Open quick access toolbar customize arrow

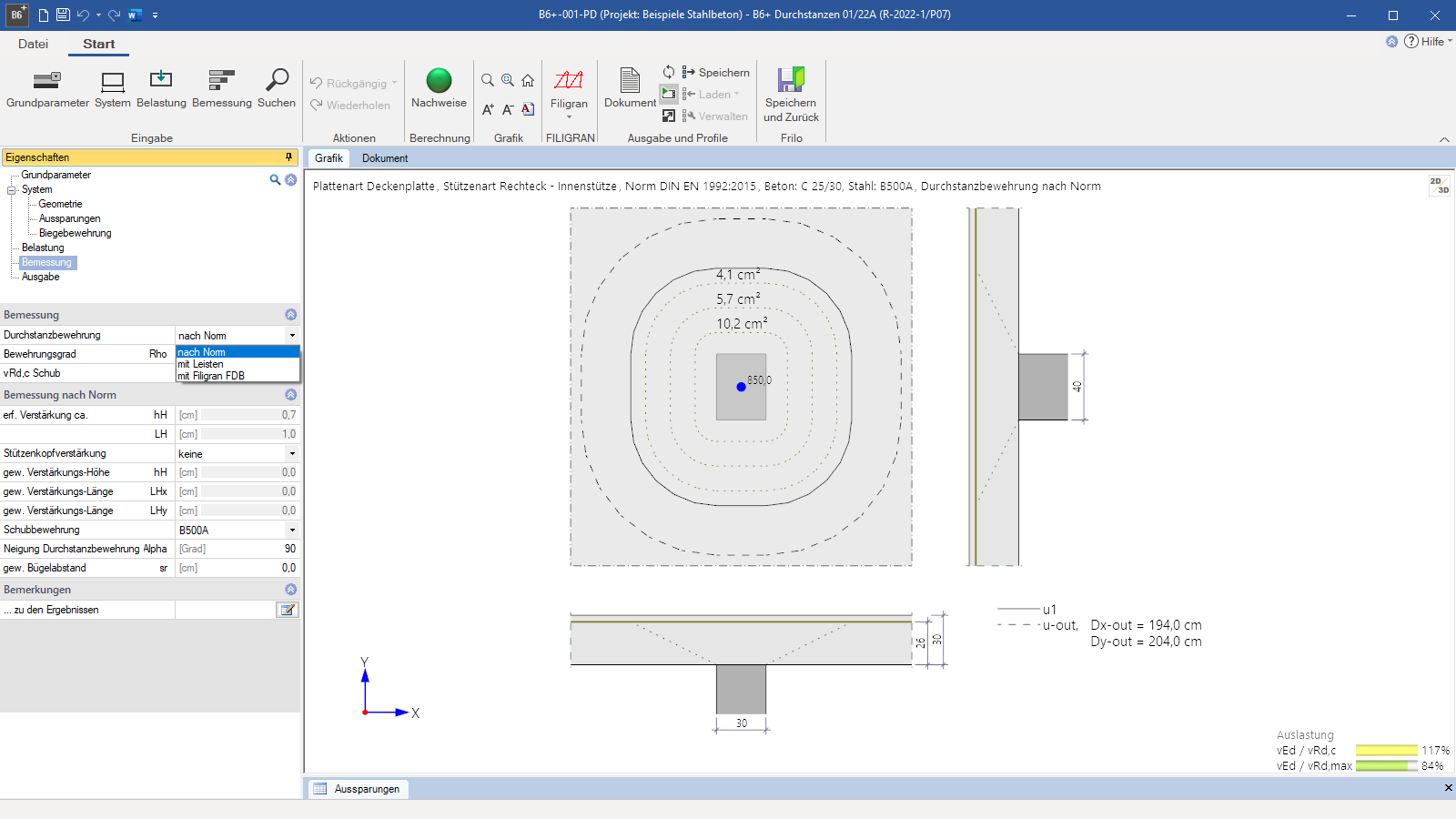pos(156,15)
